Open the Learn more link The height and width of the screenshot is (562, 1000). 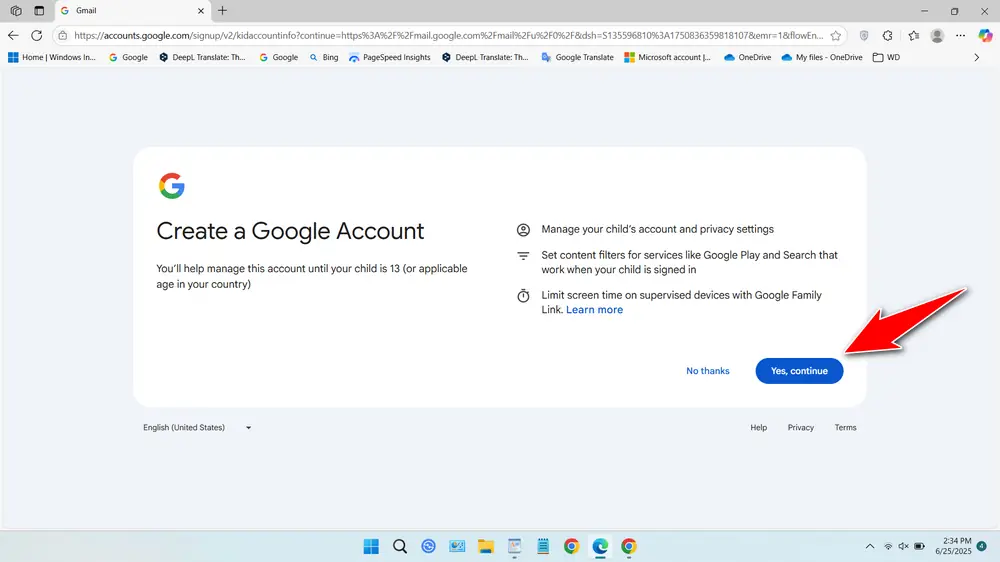click(x=594, y=309)
